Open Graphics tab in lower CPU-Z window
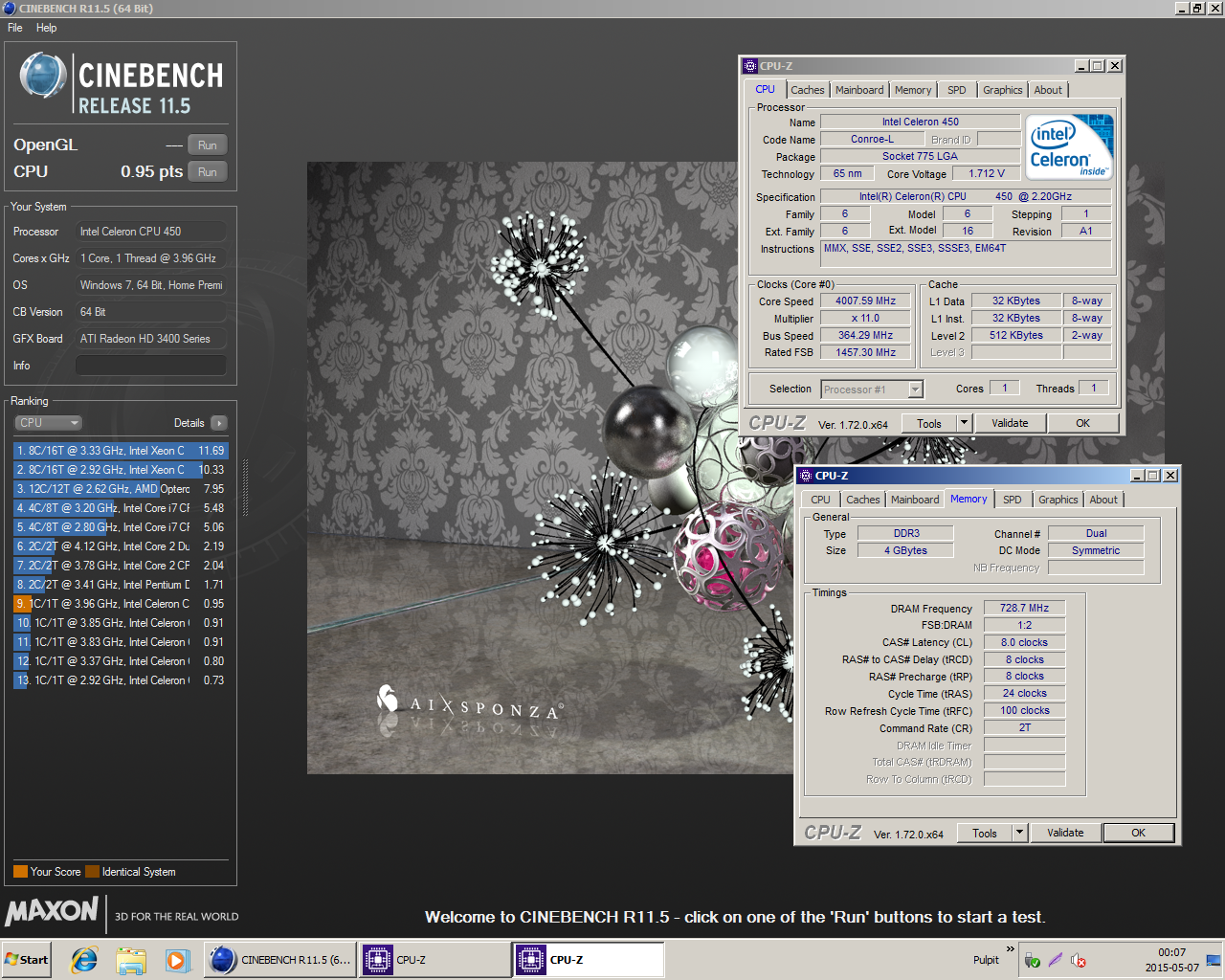Image resolution: width=1225 pixels, height=980 pixels. [1058, 500]
